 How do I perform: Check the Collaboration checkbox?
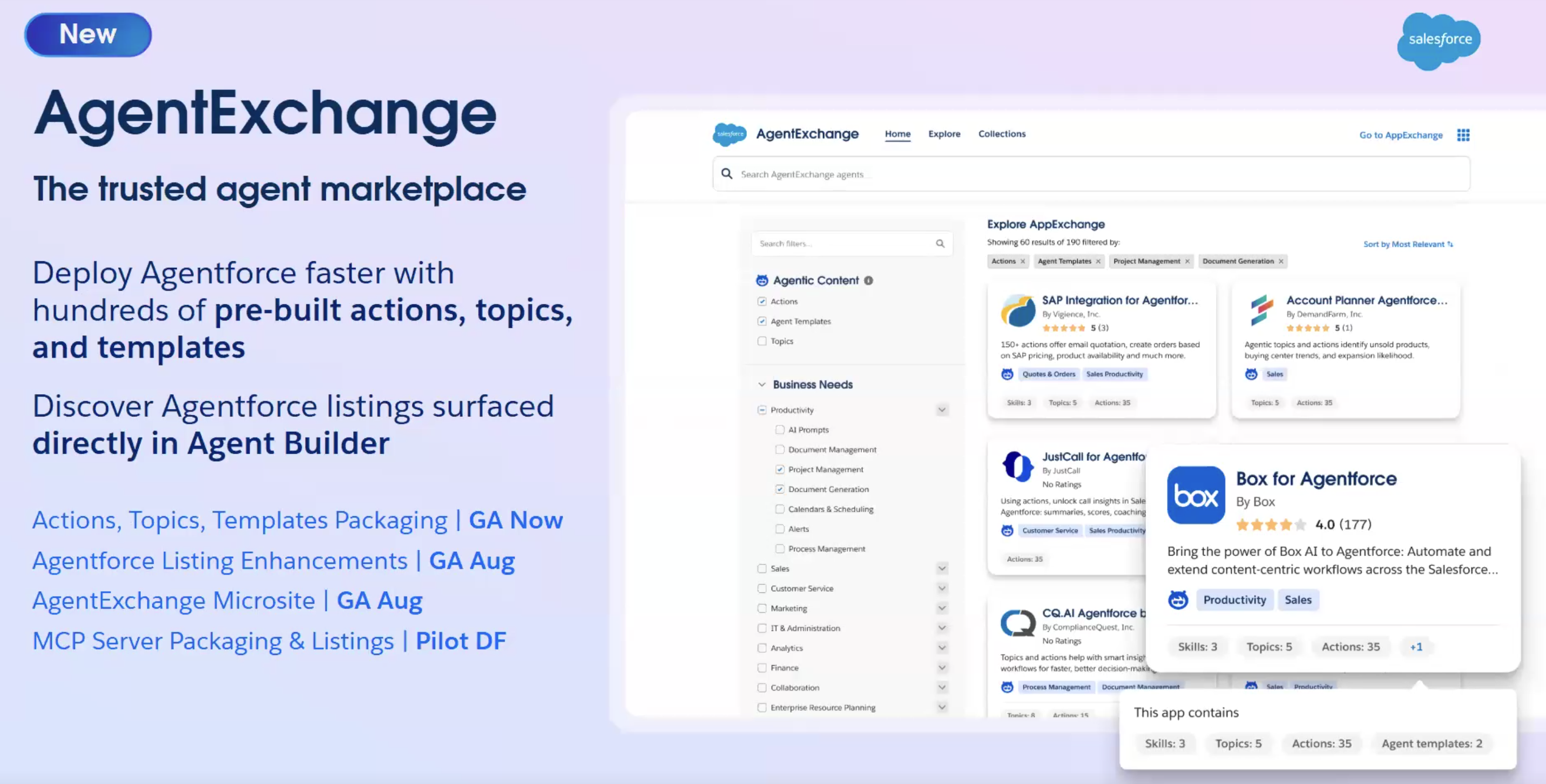pyautogui.click(x=761, y=687)
